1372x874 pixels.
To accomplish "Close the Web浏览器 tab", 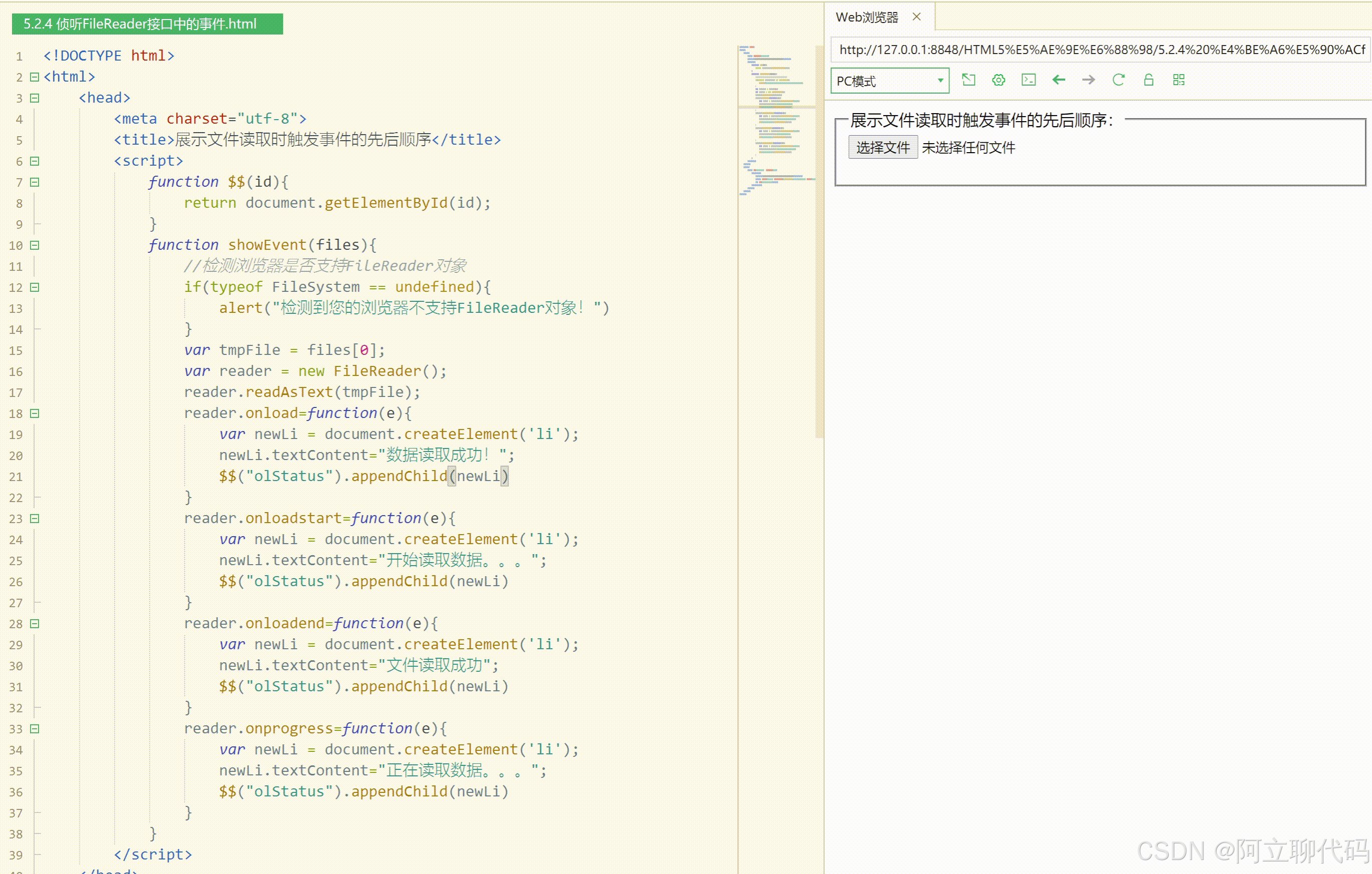I will point(917,17).
